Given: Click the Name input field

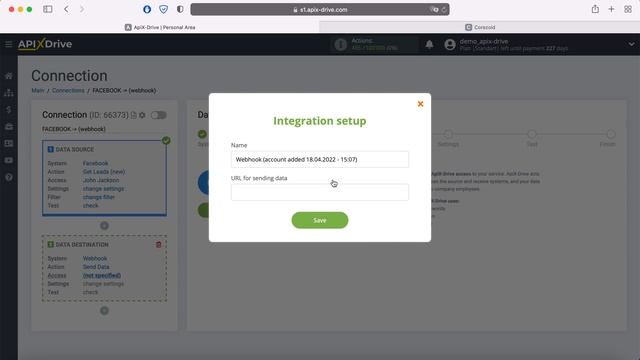Looking at the screenshot, I should 320,160.
